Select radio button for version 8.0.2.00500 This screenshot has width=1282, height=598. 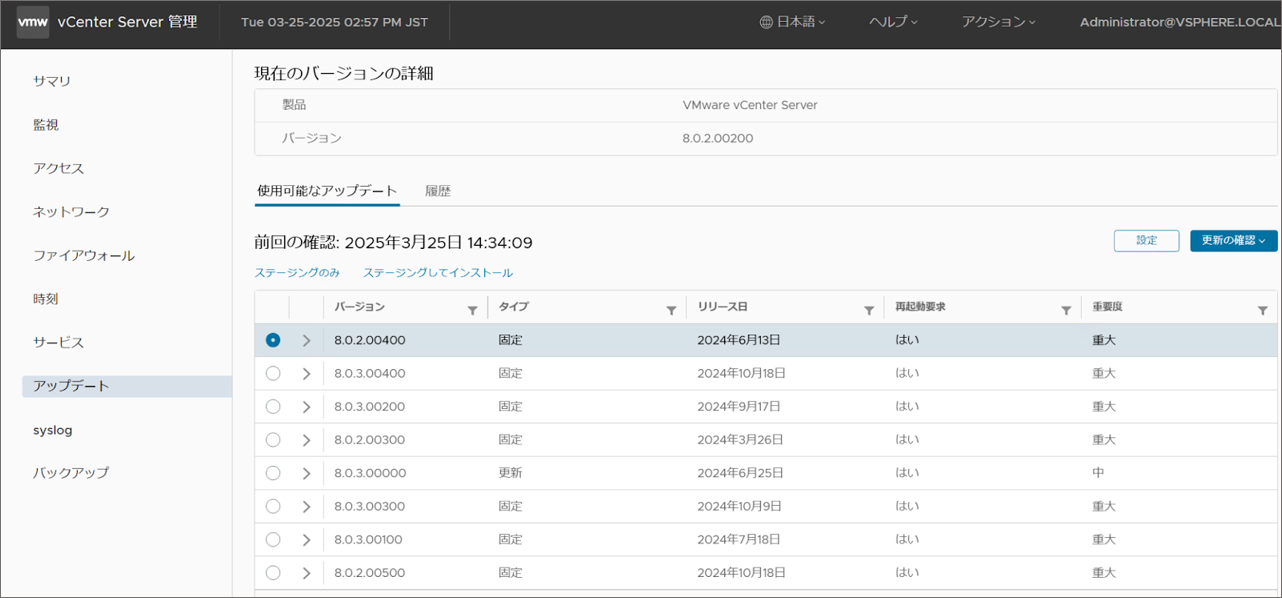click(273, 573)
